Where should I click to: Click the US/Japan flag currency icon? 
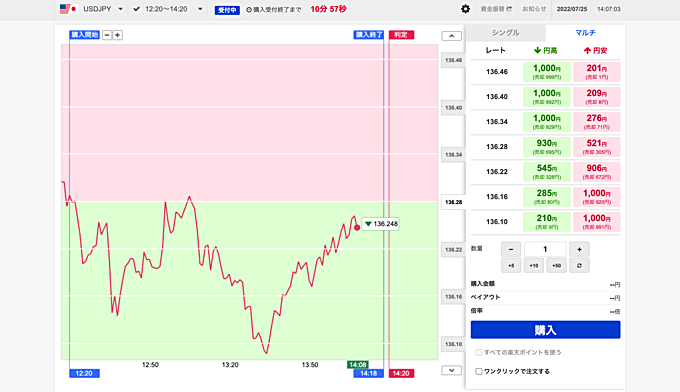click(69, 9)
